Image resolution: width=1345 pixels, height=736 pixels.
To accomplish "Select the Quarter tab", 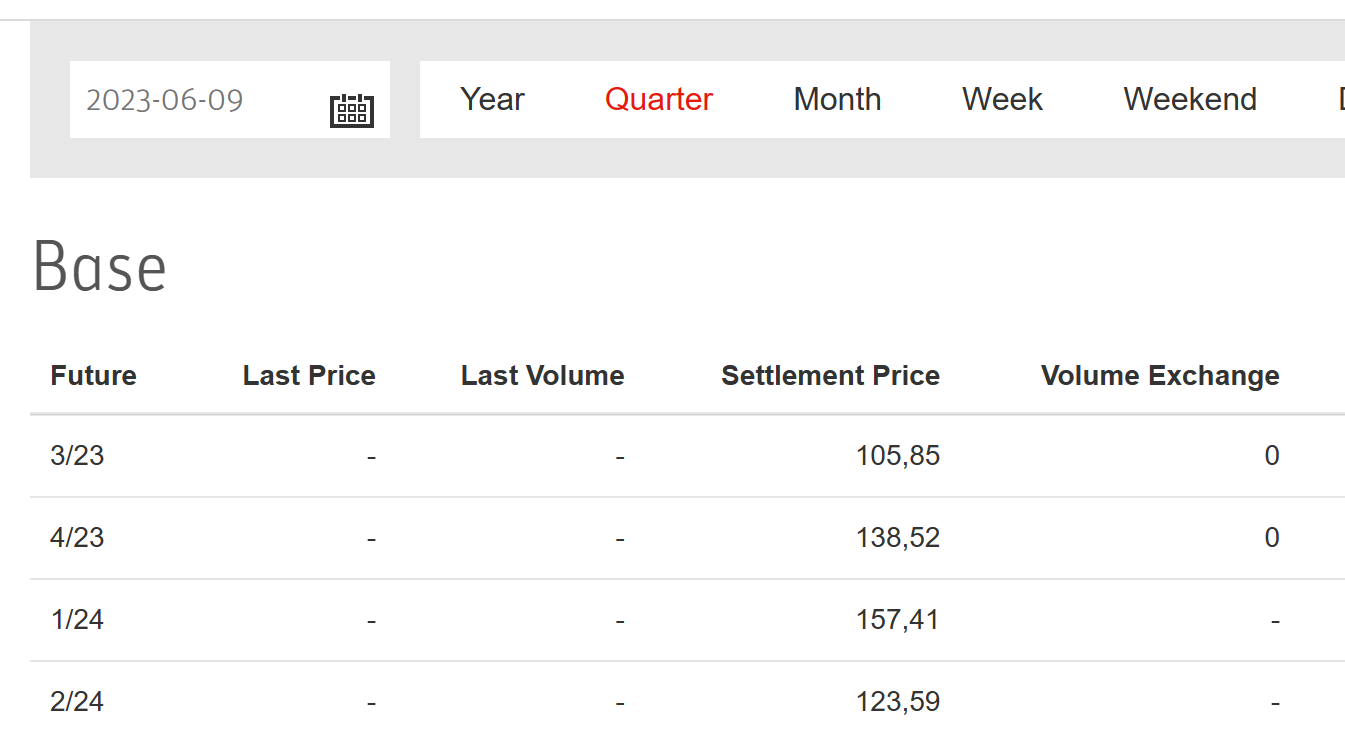I will (x=659, y=99).
